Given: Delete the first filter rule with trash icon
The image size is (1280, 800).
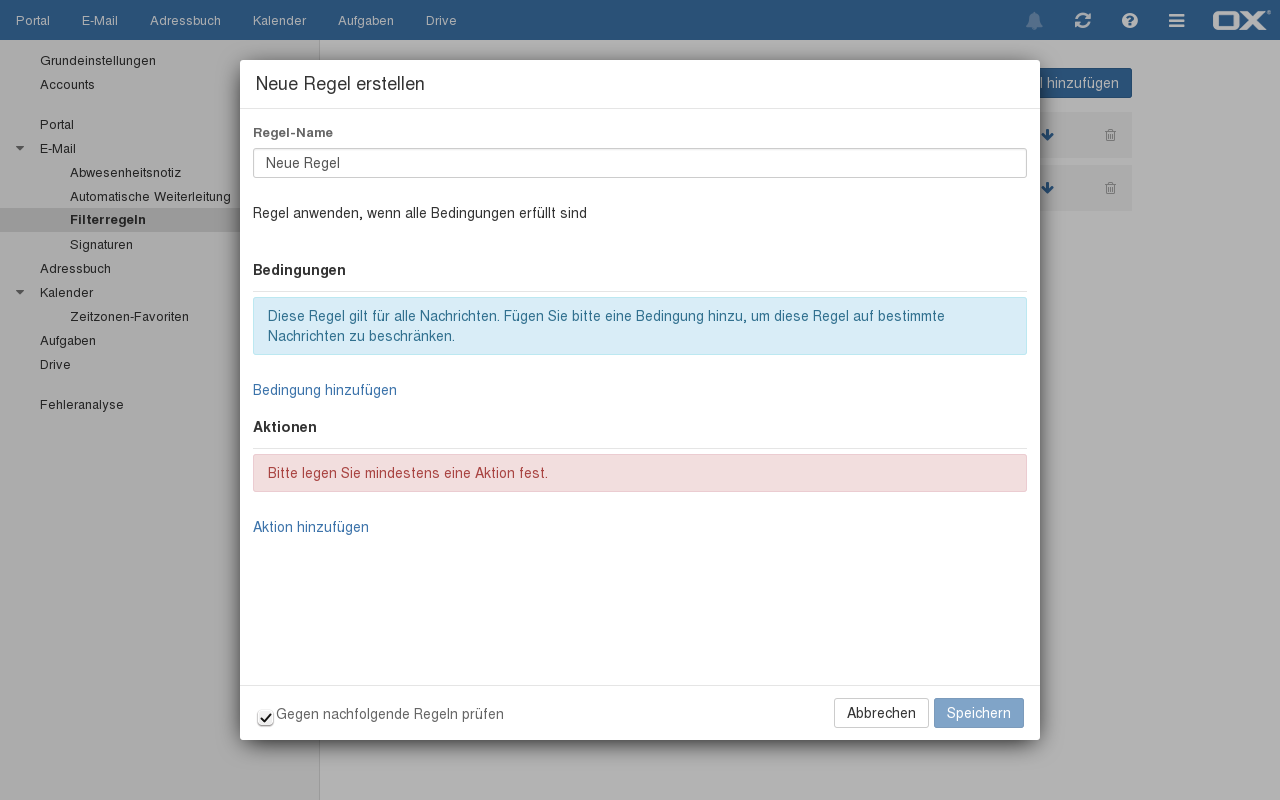Looking at the screenshot, I should click(x=1110, y=135).
